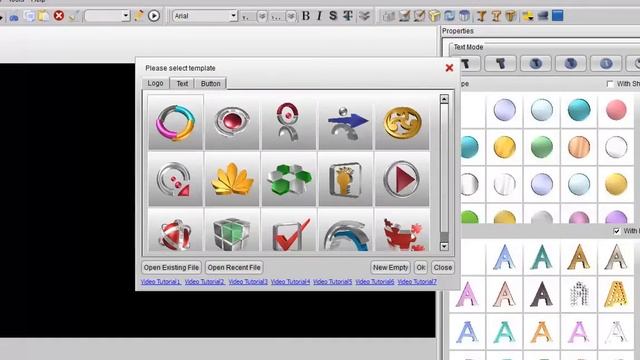Select the dark black A text style
This screenshot has height=360, width=640.
point(541,294)
